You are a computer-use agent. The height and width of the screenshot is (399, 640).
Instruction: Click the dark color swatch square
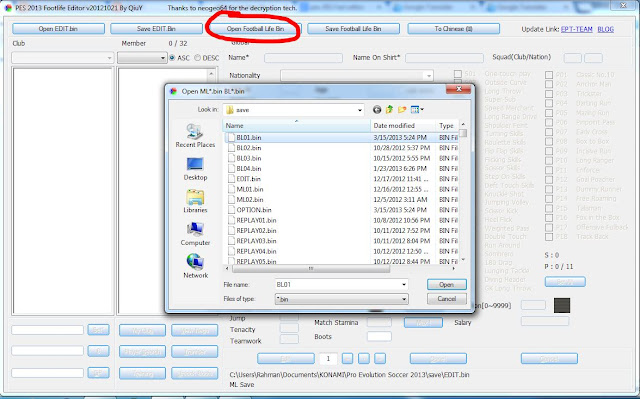coord(562,305)
